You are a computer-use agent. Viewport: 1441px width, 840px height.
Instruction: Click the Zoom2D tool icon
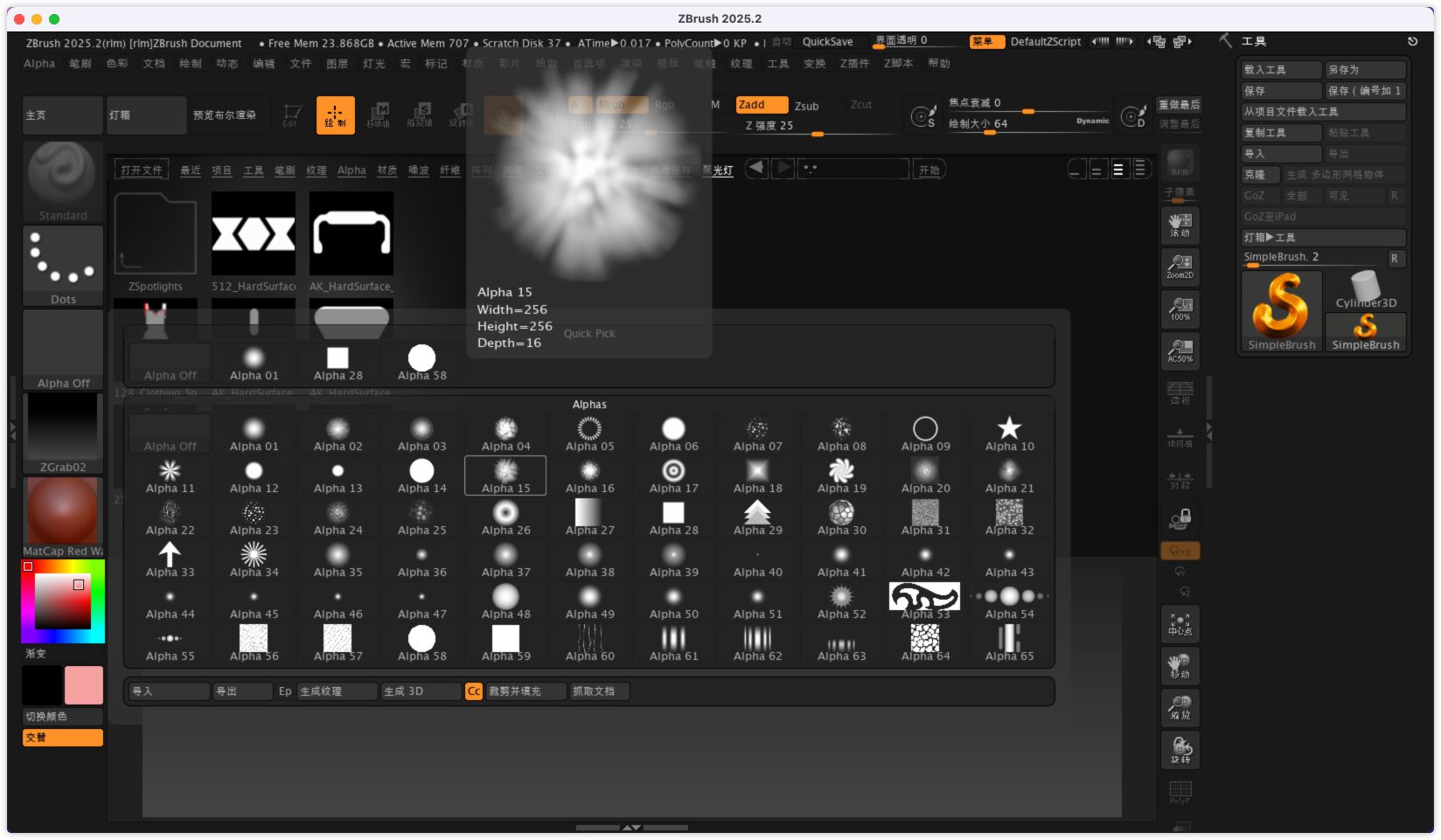(x=1180, y=267)
